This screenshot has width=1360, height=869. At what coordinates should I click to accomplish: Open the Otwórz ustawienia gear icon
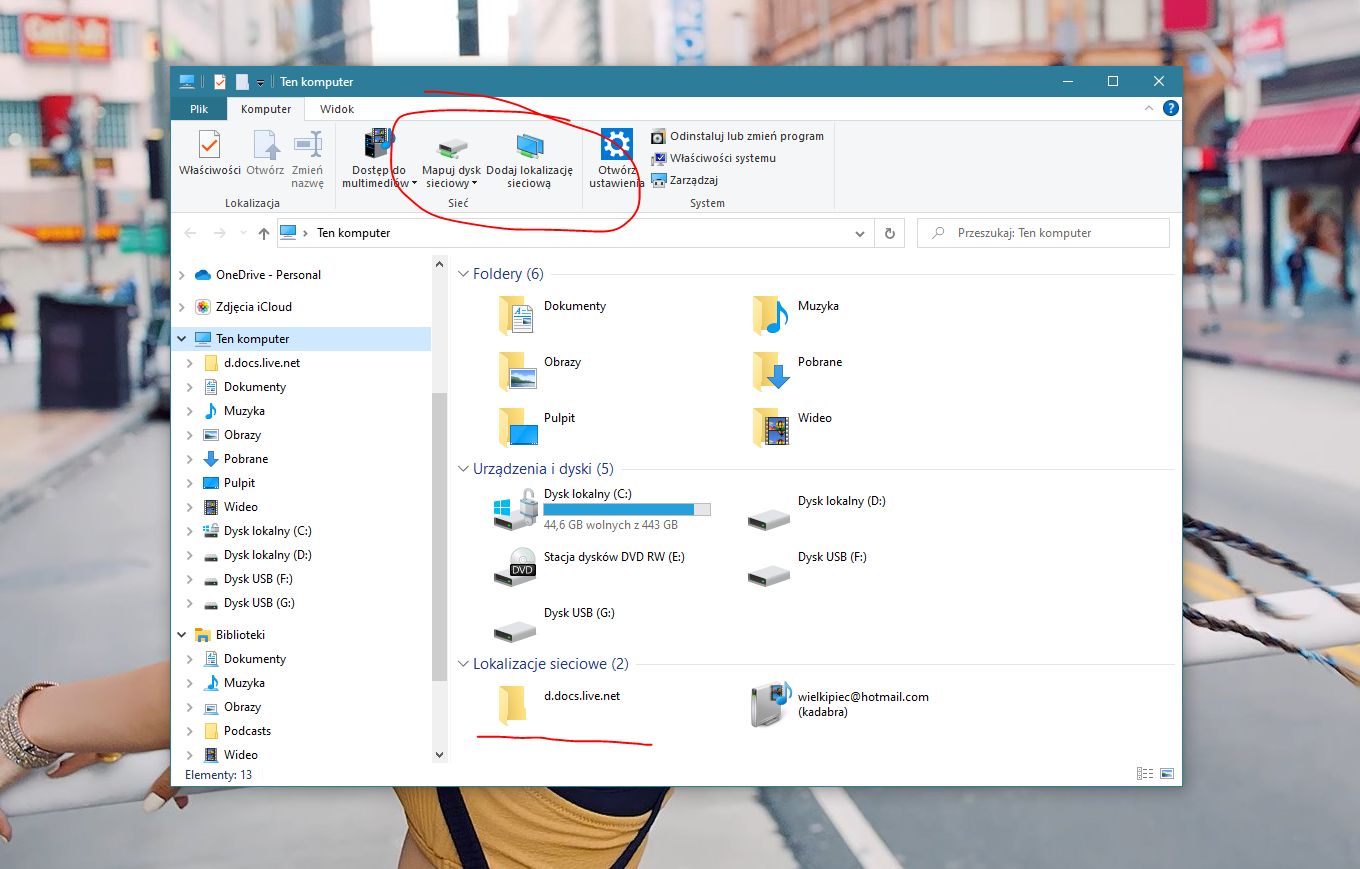[x=616, y=146]
